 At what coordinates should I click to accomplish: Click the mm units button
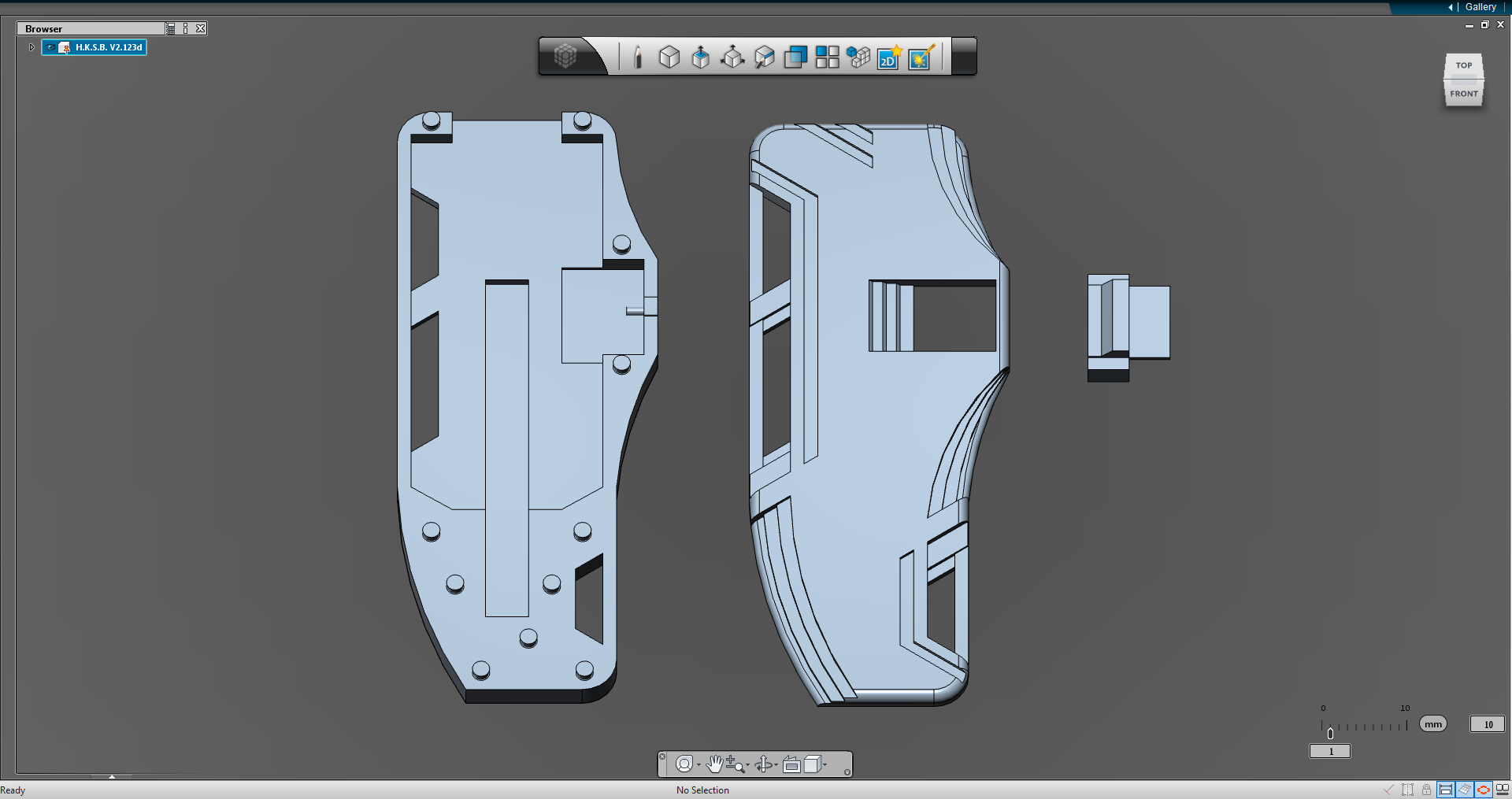tap(1433, 724)
